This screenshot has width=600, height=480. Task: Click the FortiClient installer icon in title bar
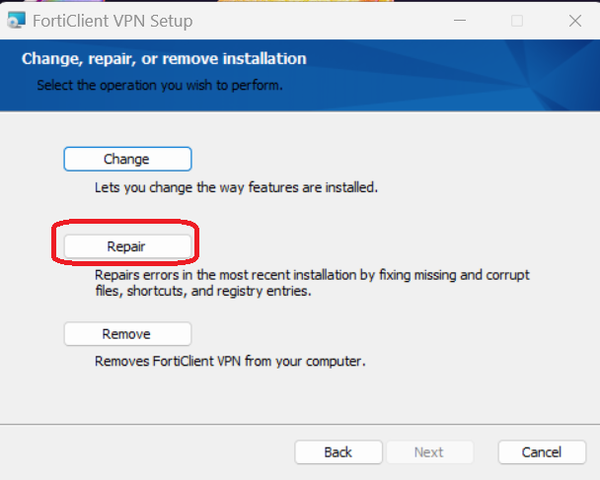(x=16, y=20)
